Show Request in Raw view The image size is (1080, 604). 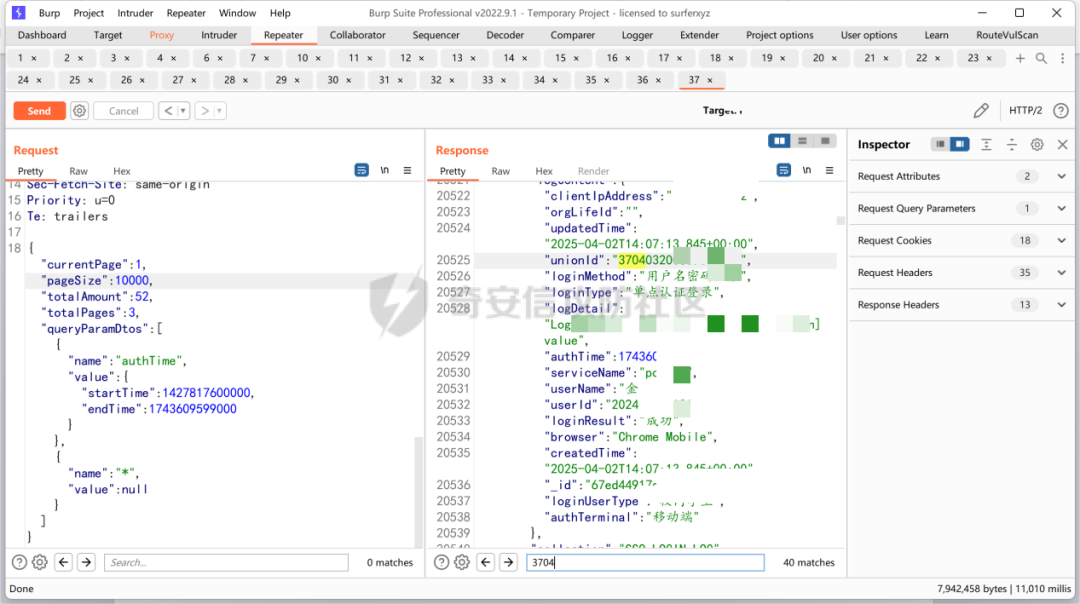coord(79,171)
